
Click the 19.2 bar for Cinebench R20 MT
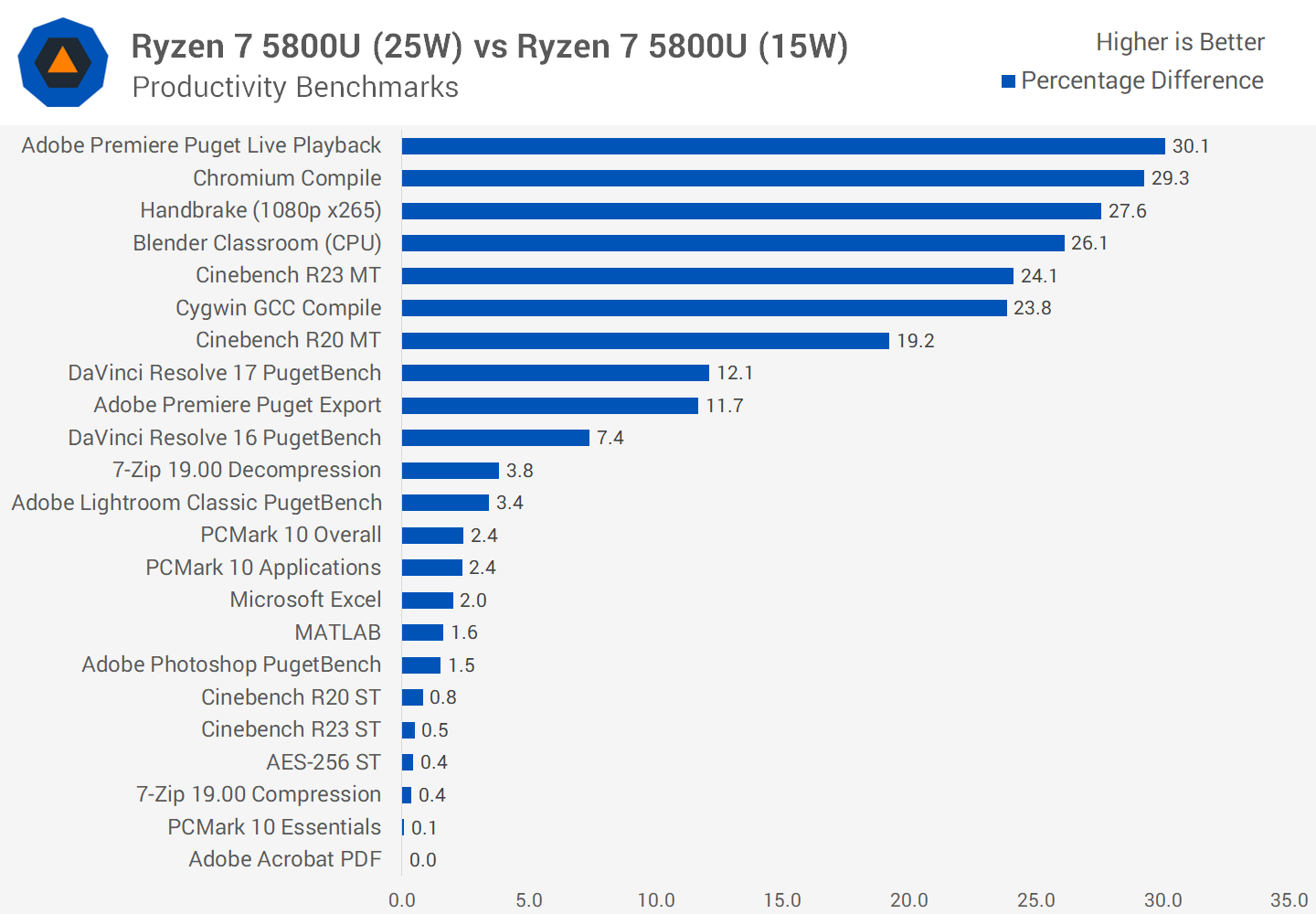pos(645,341)
